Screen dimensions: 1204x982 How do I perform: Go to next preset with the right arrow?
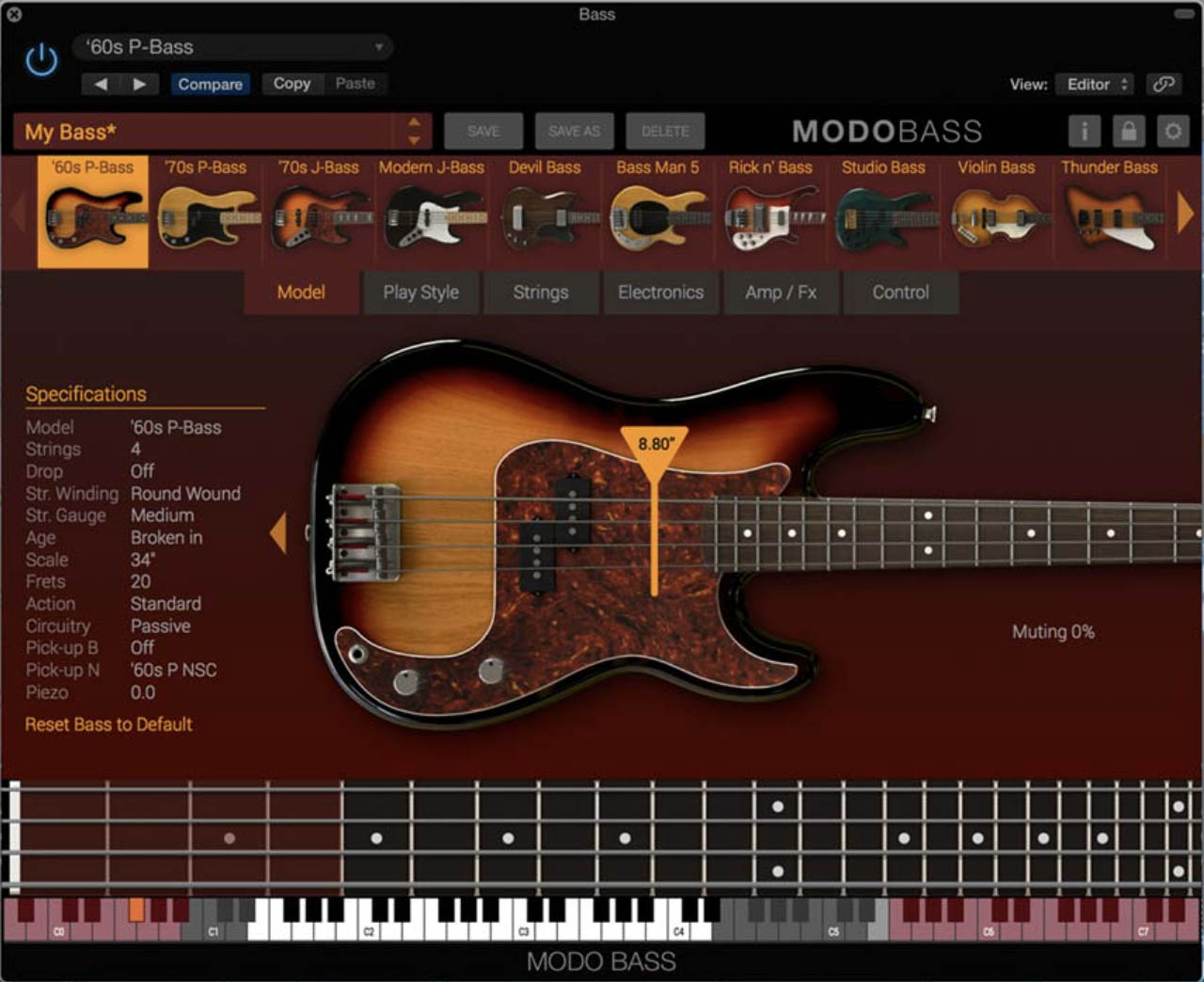140,84
